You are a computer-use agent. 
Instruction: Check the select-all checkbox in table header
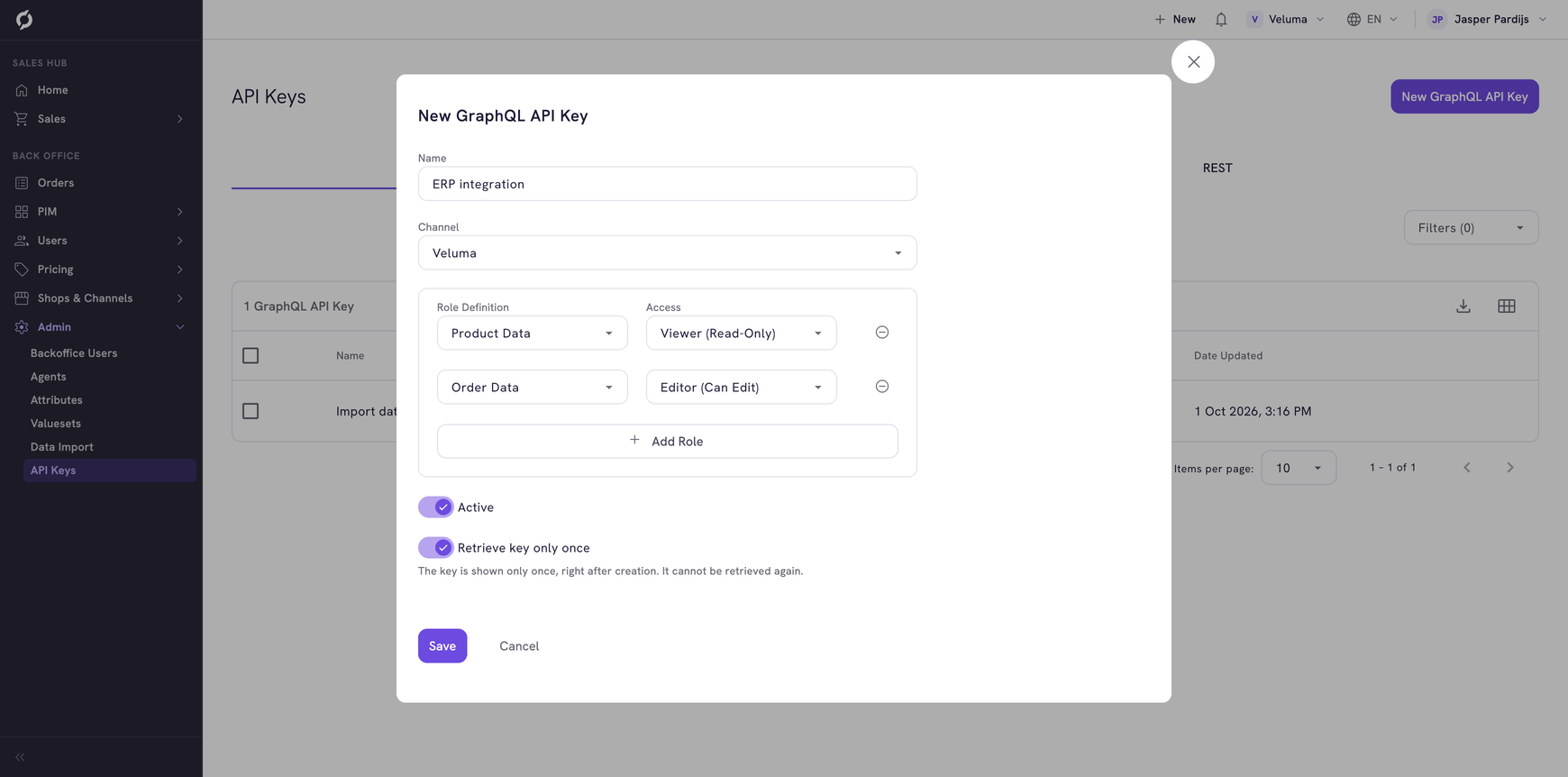click(251, 356)
